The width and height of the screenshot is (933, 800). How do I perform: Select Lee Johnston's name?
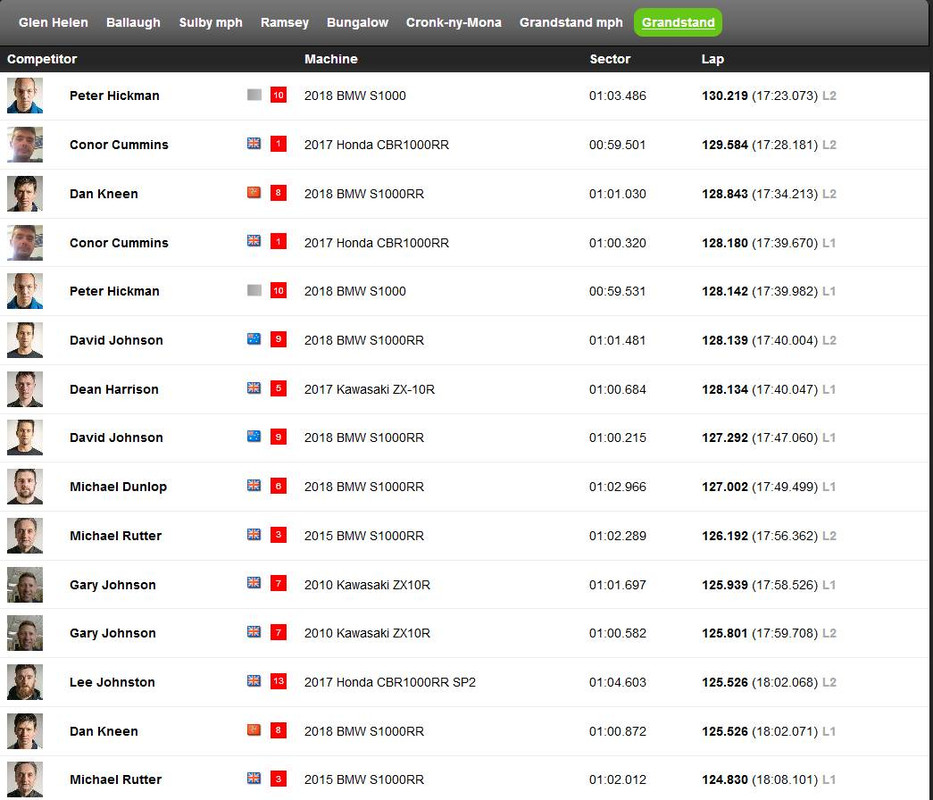(x=112, y=682)
